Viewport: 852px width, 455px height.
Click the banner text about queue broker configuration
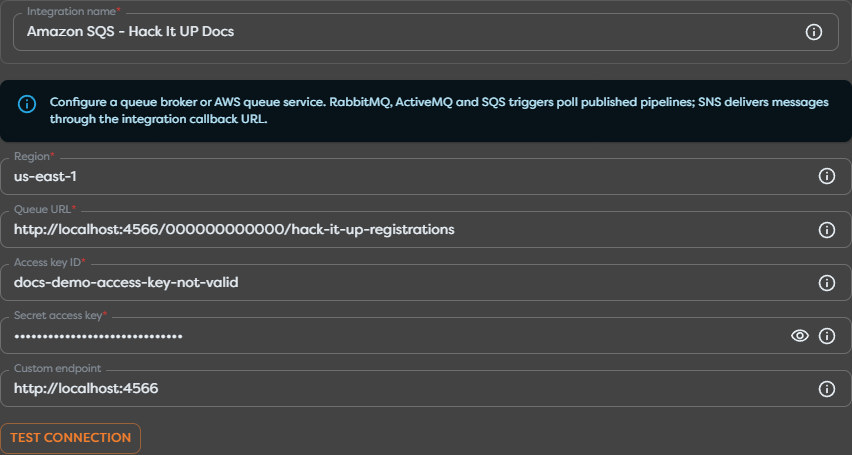pos(439,111)
